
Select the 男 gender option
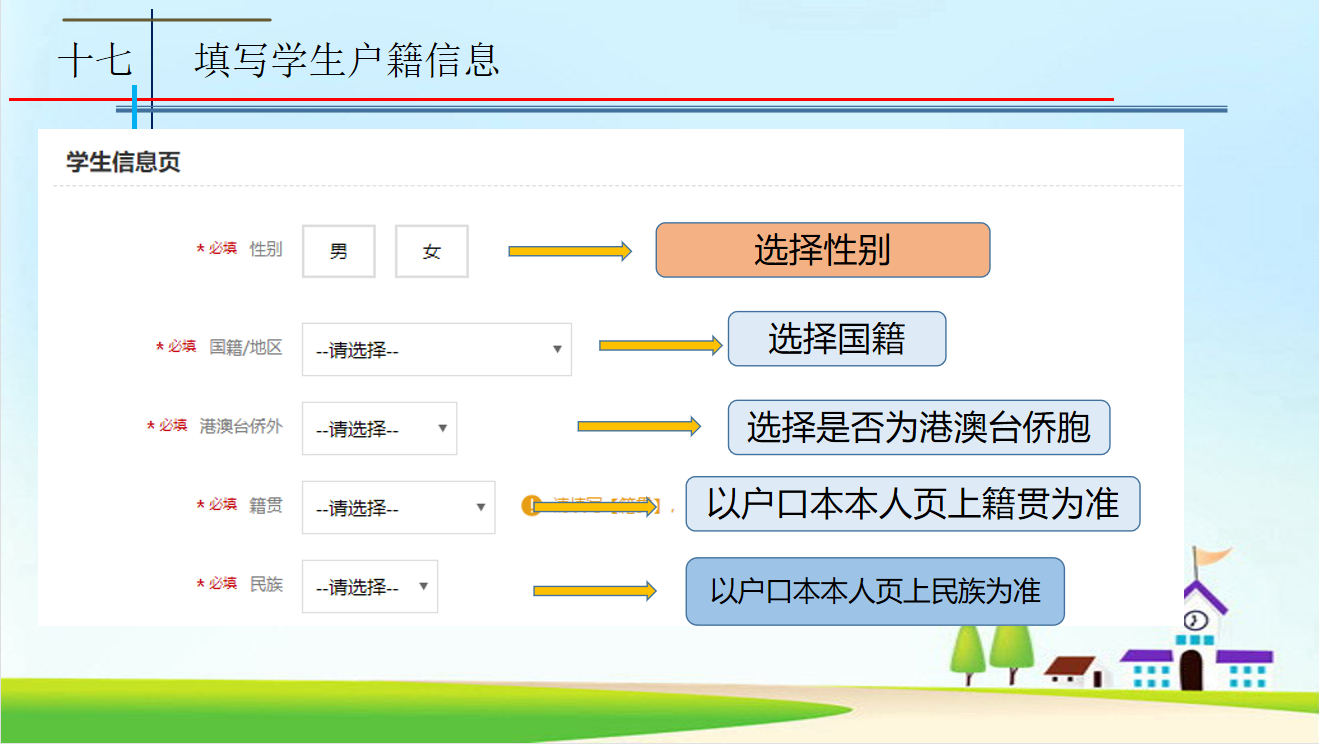(x=339, y=251)
